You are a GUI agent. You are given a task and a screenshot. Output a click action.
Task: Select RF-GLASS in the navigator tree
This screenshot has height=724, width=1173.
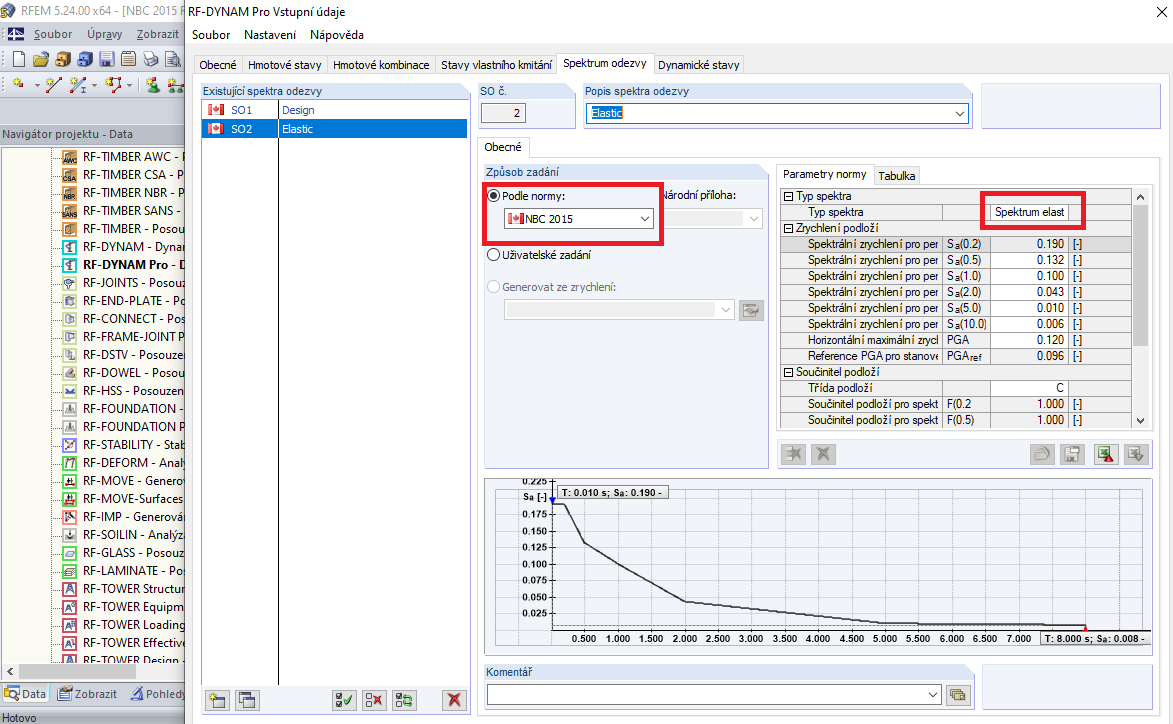[123, 553]
